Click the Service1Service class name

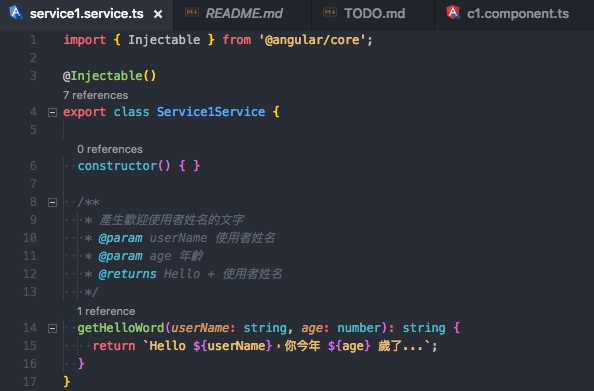211,112
